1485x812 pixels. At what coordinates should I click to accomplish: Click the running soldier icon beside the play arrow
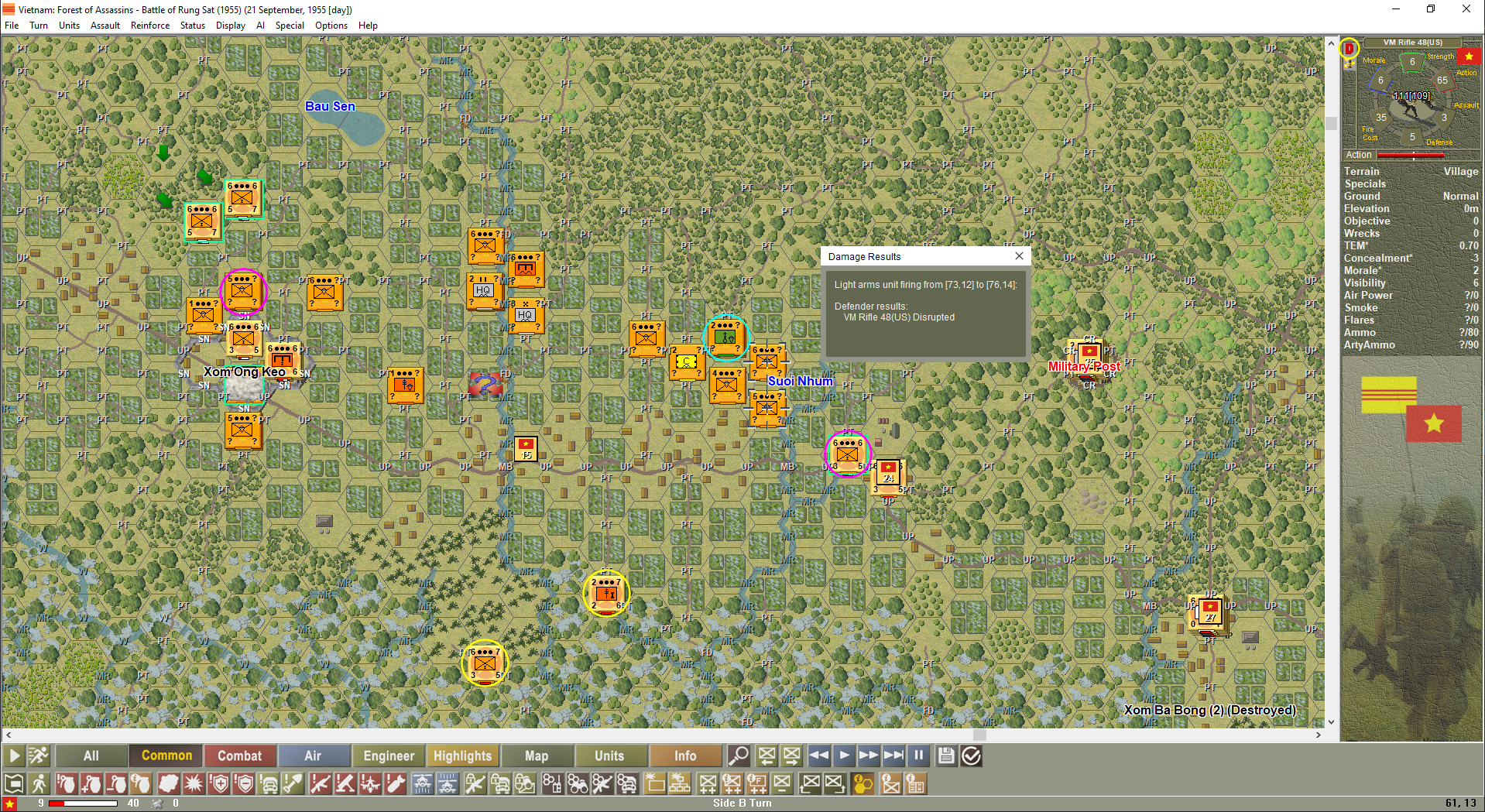pos(38,755)
